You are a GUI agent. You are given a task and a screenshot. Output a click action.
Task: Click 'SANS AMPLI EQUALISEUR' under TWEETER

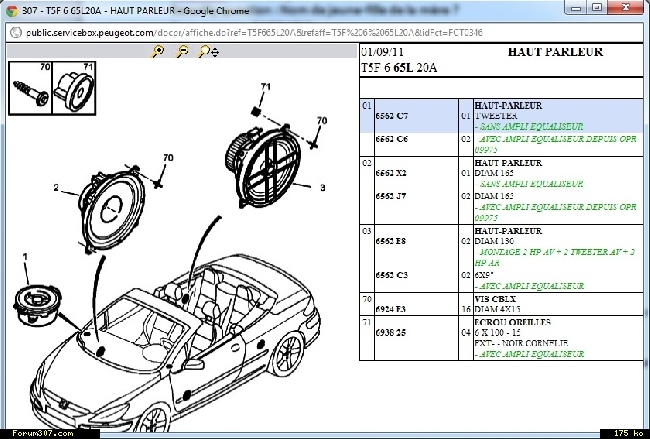[x=529, y=126]
